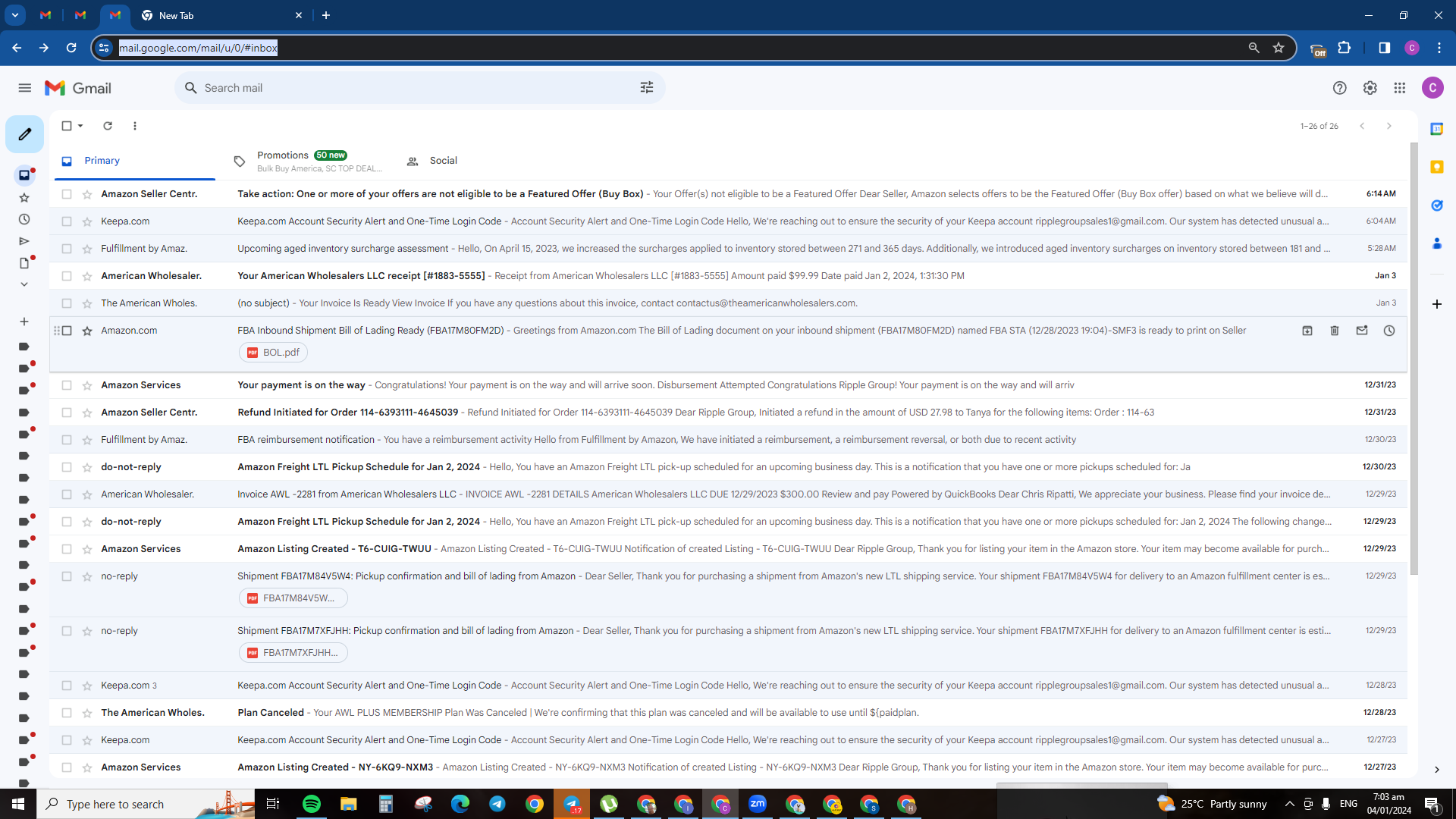Open the select-all dropdown arrow
The width and height of the screenshot is (1456, 819).
[80, 126]
